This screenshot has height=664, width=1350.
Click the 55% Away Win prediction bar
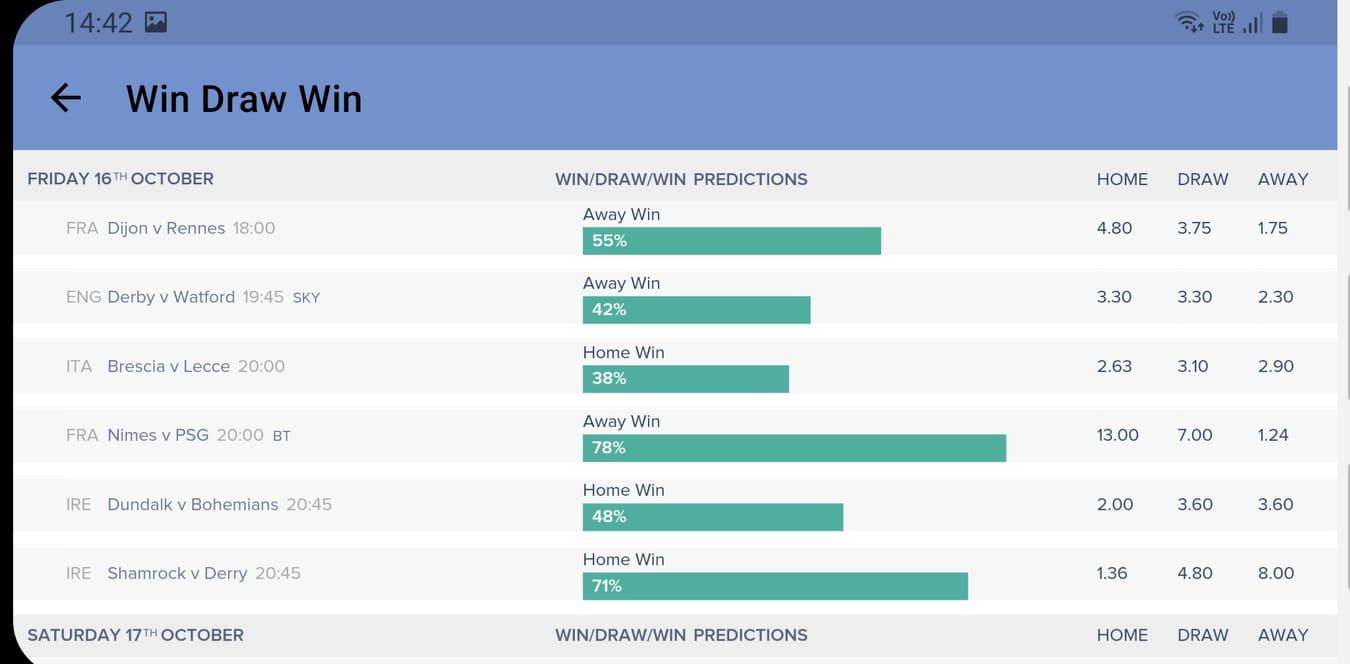click(731, 241)
